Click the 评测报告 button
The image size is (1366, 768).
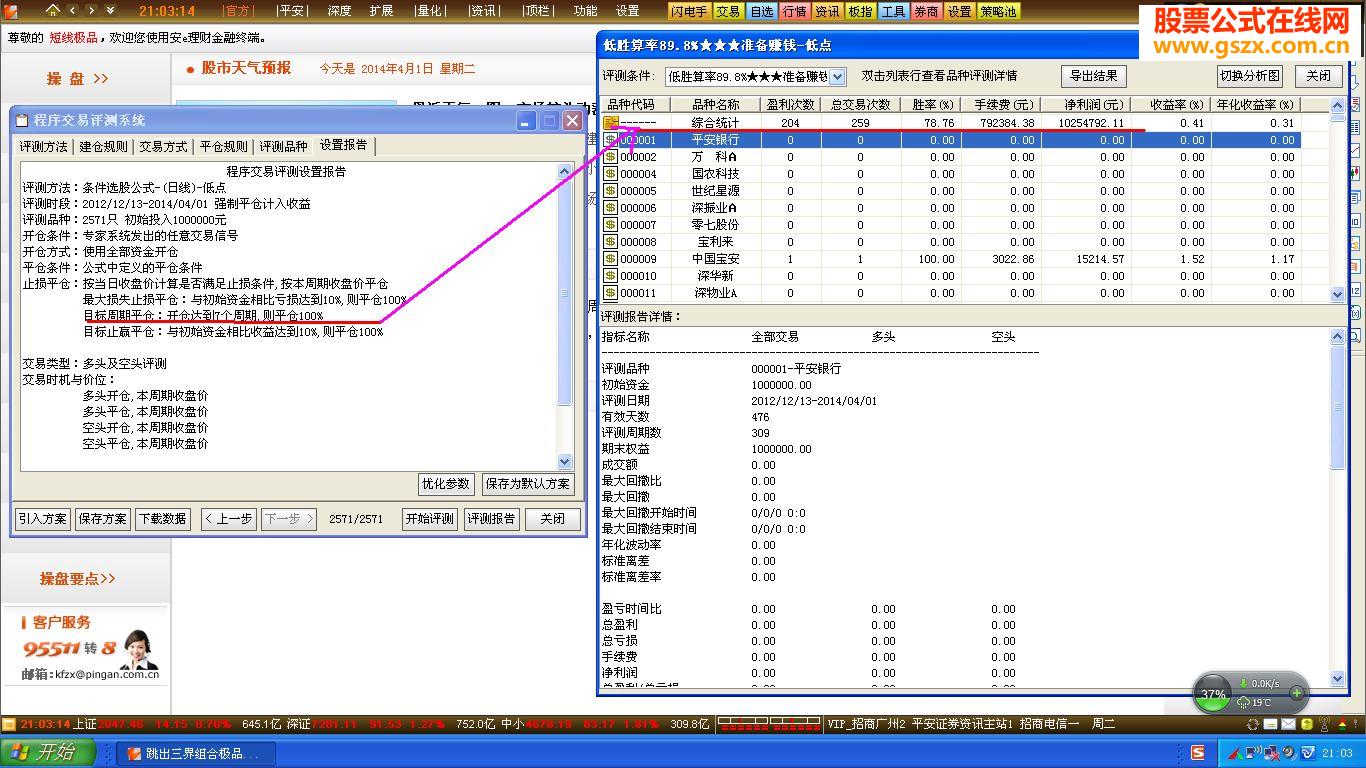pos(492,519)
